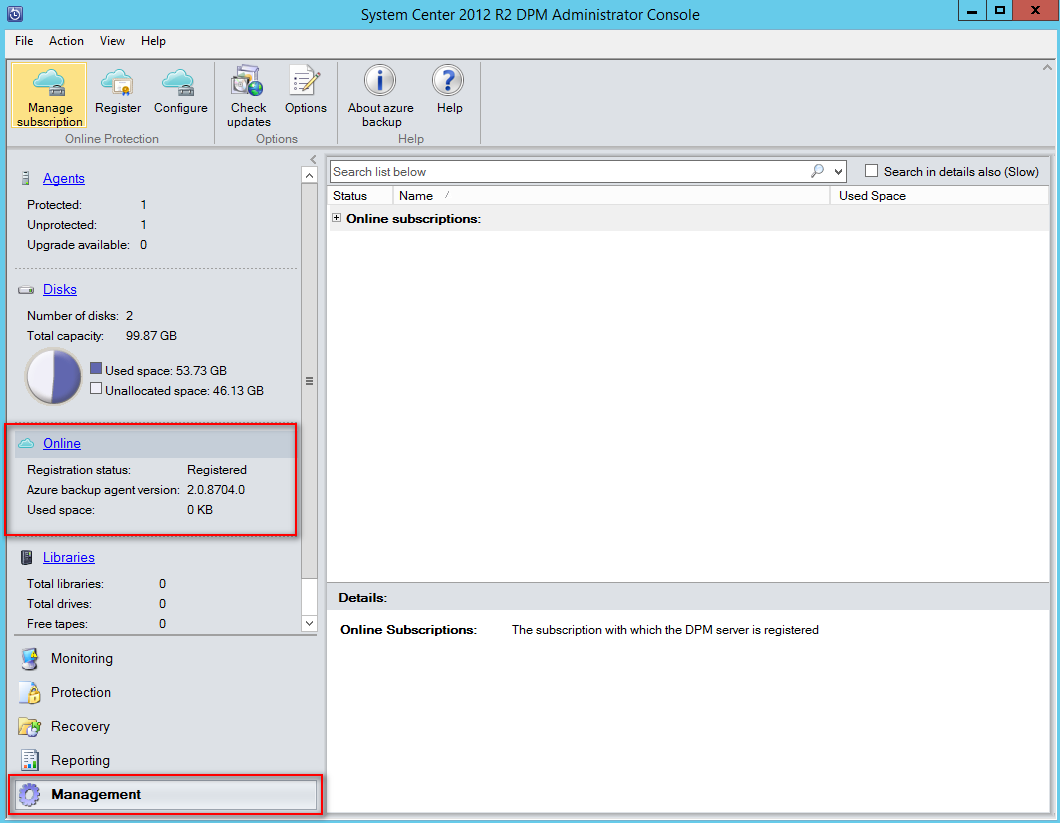Click the search magnifier icon

817,171
